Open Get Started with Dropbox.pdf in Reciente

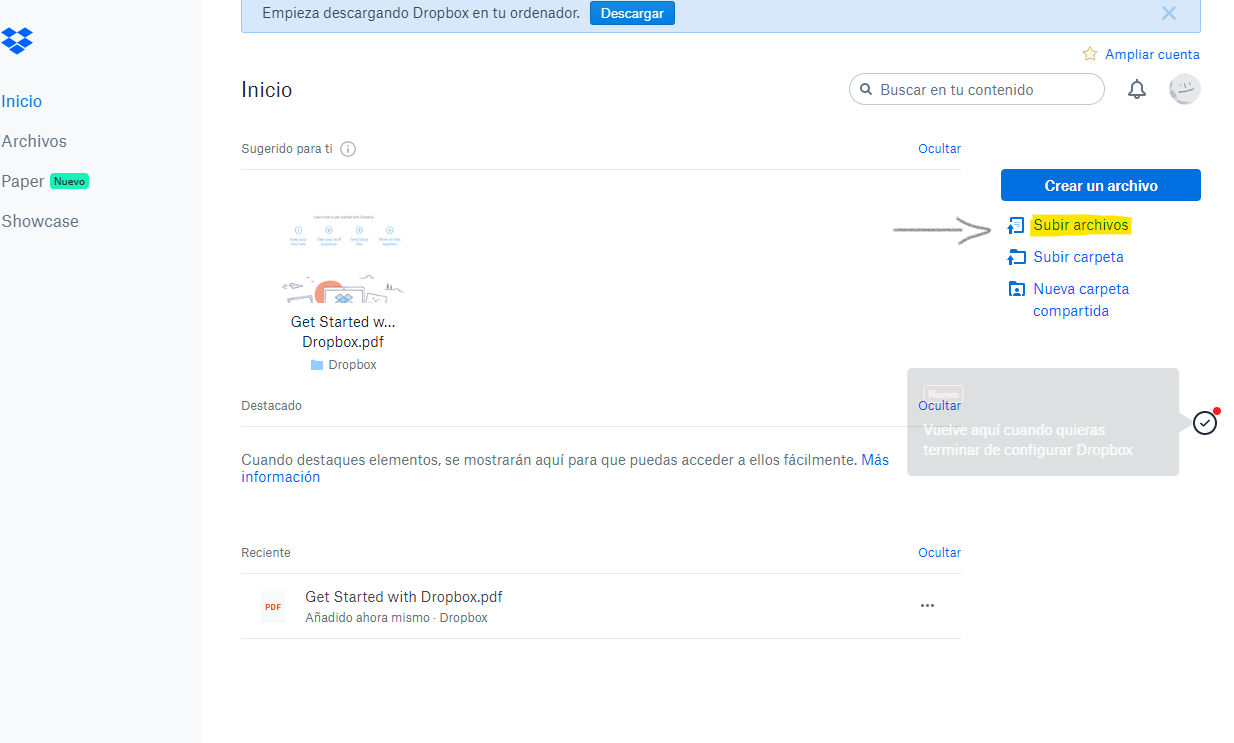403,596
